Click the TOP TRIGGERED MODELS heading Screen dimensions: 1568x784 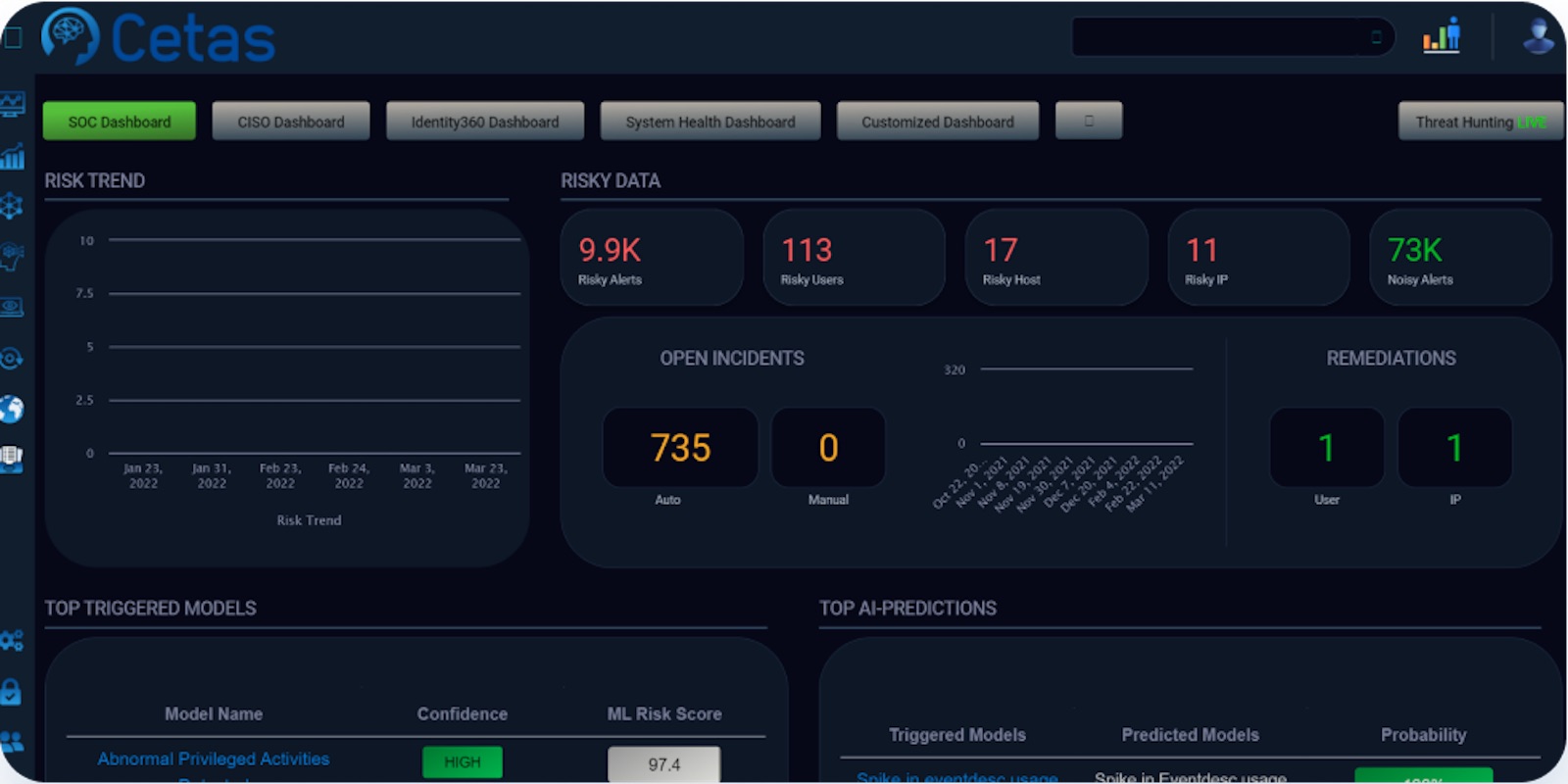[151, 609]
